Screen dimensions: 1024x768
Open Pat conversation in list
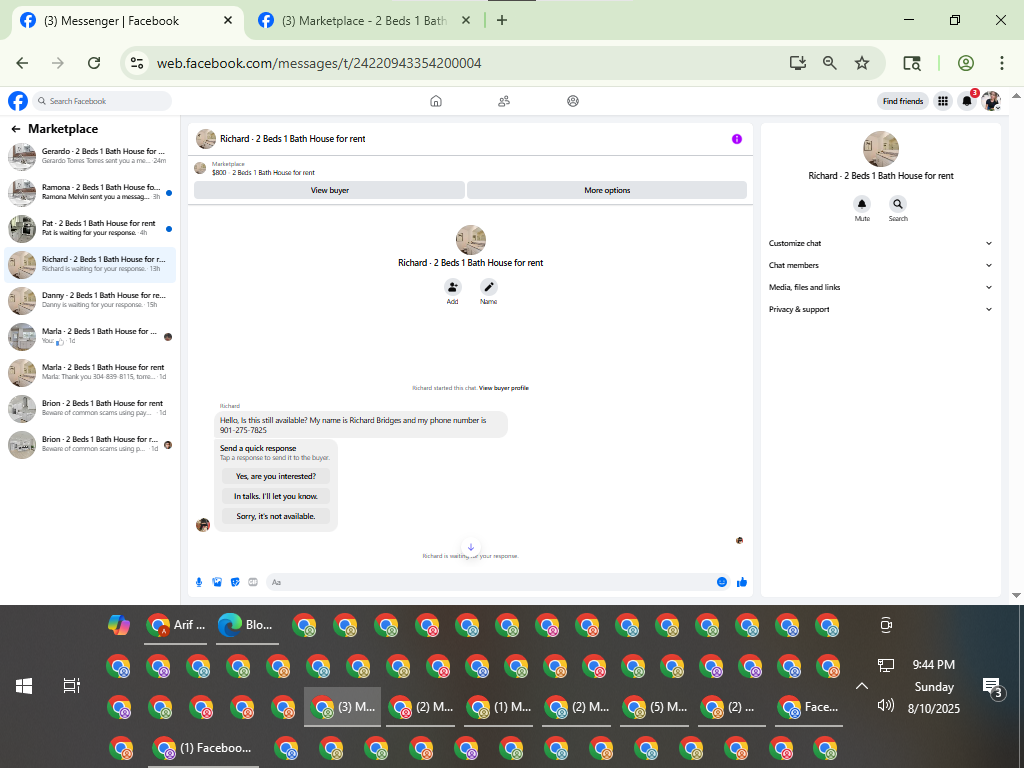[90, 229]
